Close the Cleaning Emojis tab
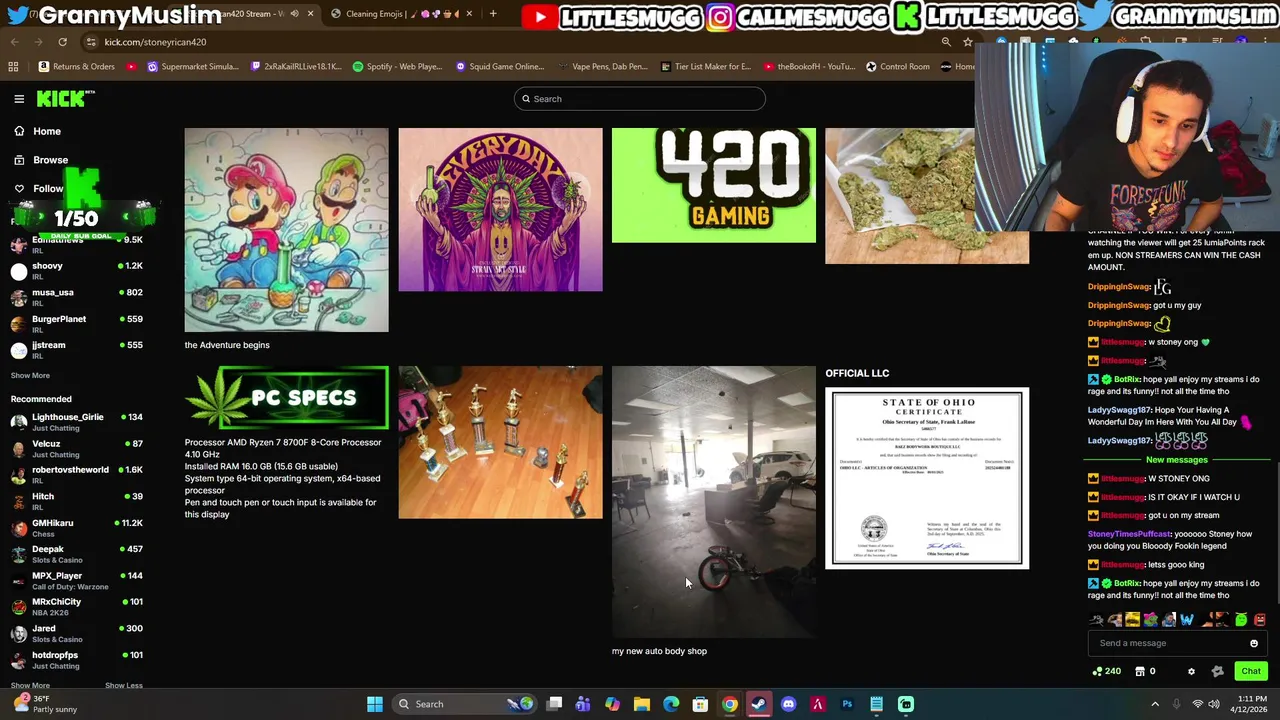Image resolution: width=1280 pixels, height=720 pixels. click(470, 14)
